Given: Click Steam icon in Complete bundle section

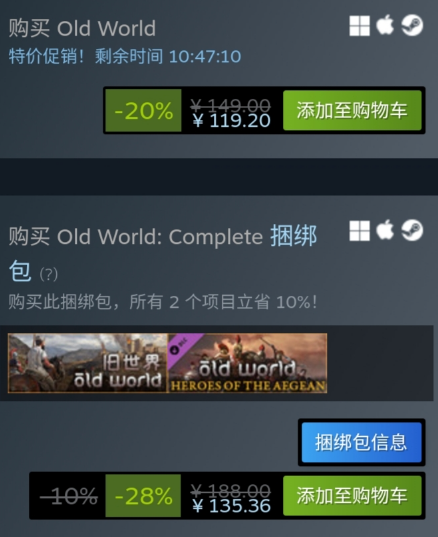Looking at the screenshot, I should click(x=412, y=230).
